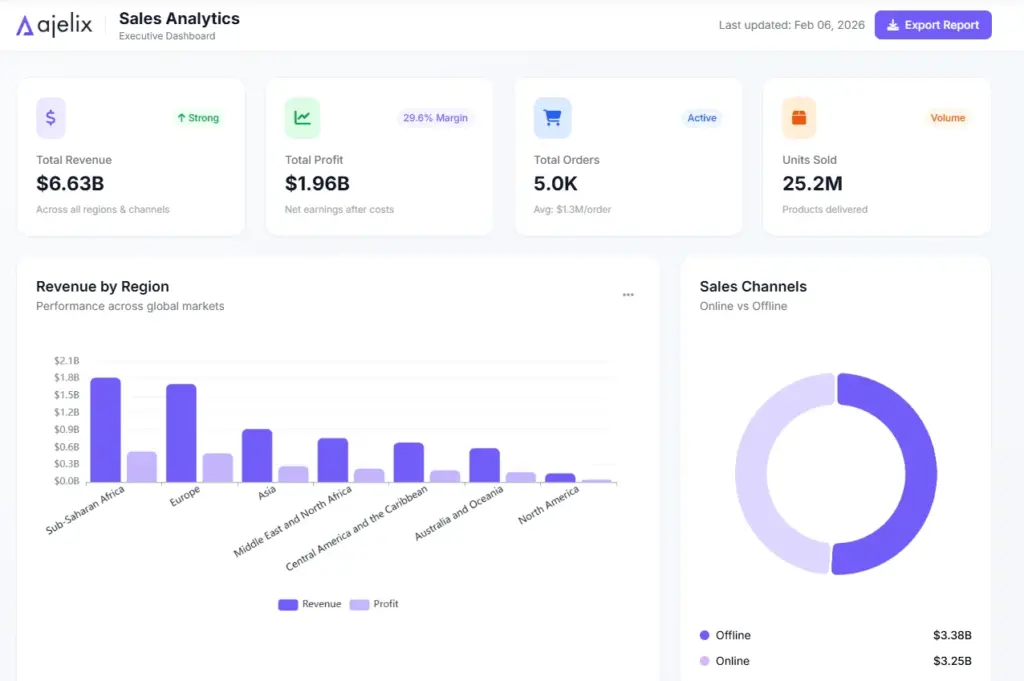
Task: Open the options menu on Revenue by Region
Action: coord(628,294)
